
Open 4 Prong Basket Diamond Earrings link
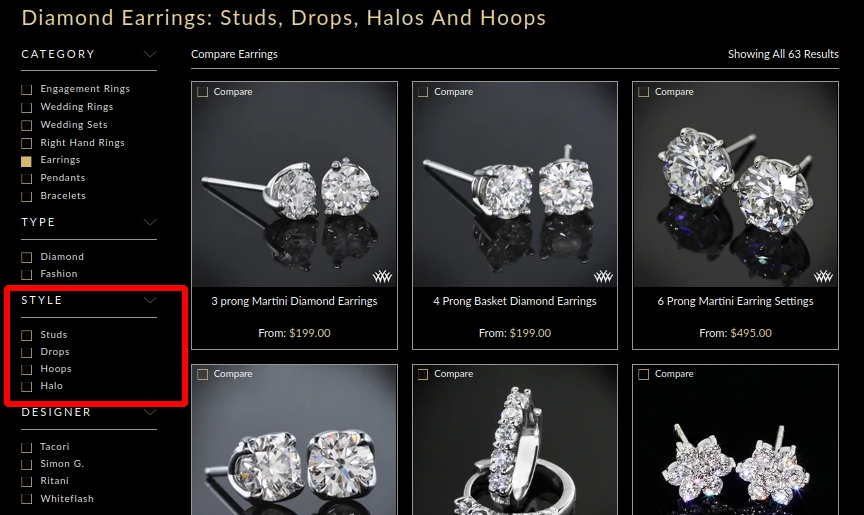point(515,301)
